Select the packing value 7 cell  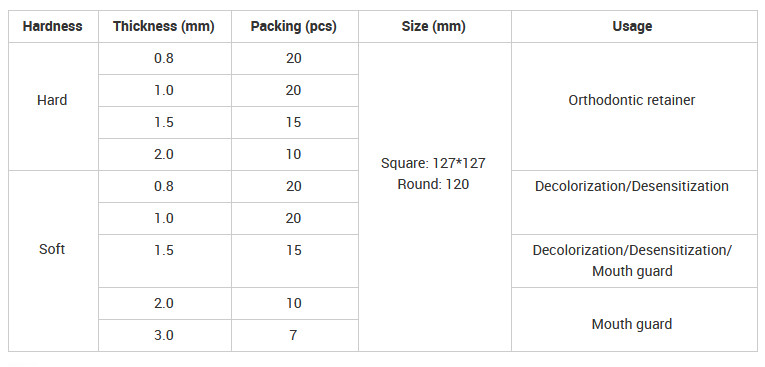click(x=295, y=335)
